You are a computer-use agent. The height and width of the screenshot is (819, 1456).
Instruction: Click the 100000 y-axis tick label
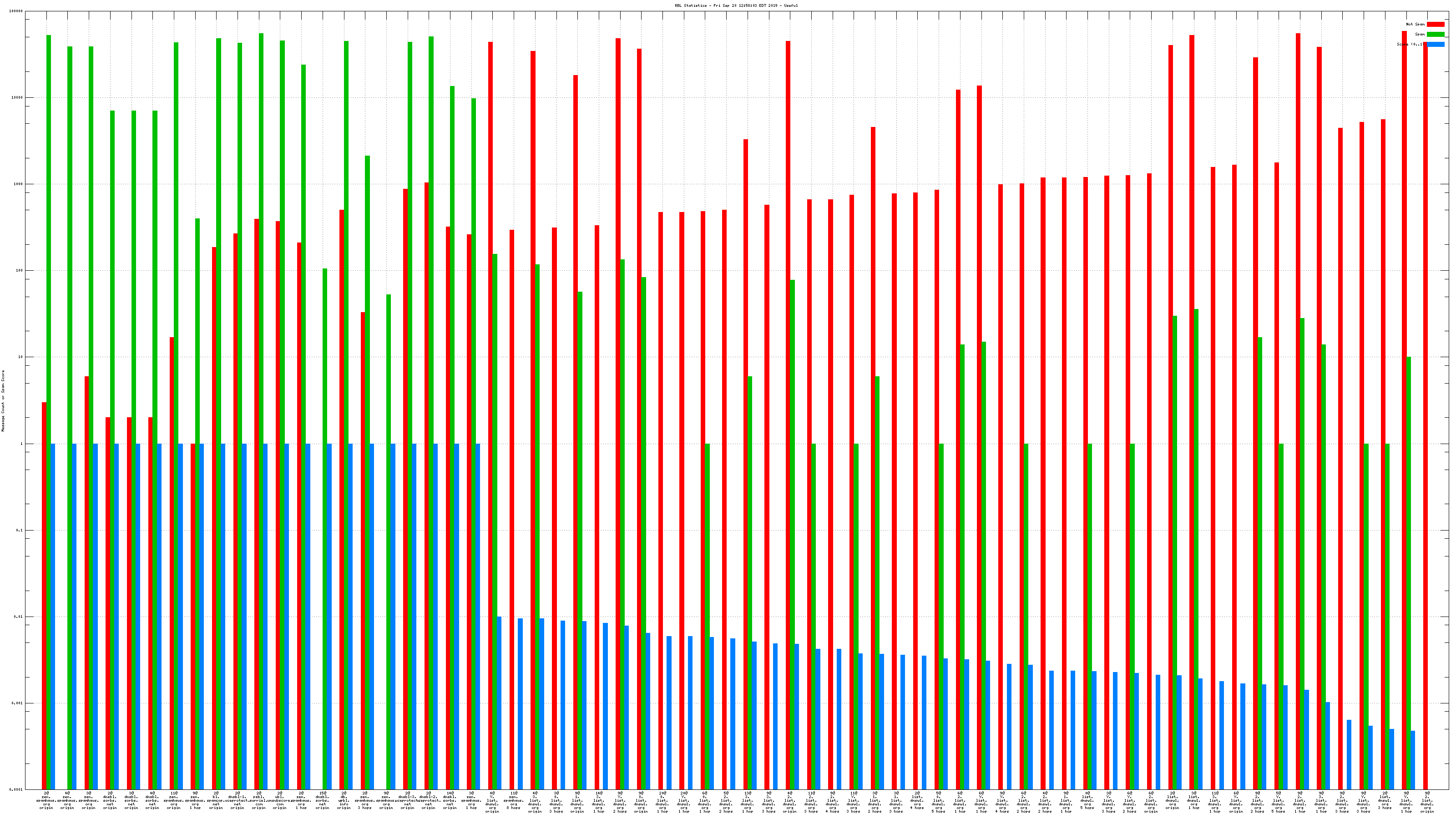pyautogui.click(x=17, y=11)
